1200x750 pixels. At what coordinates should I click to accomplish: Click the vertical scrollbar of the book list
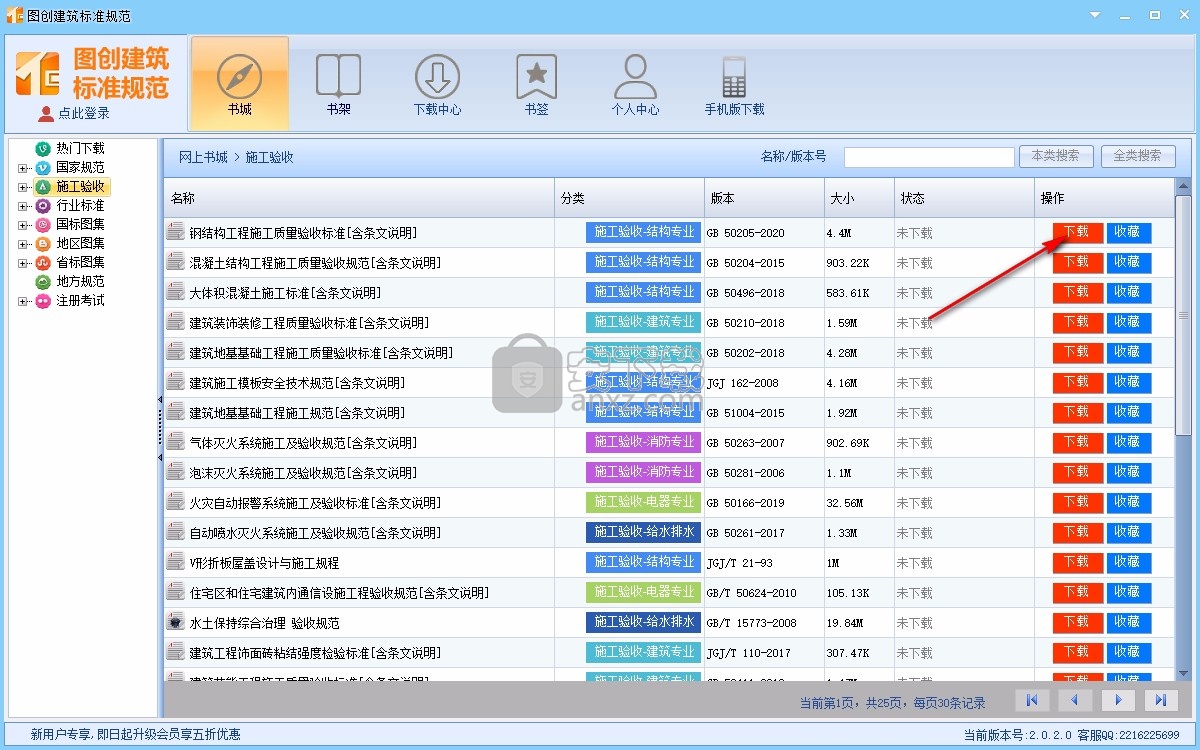(x=1183, y=313)
